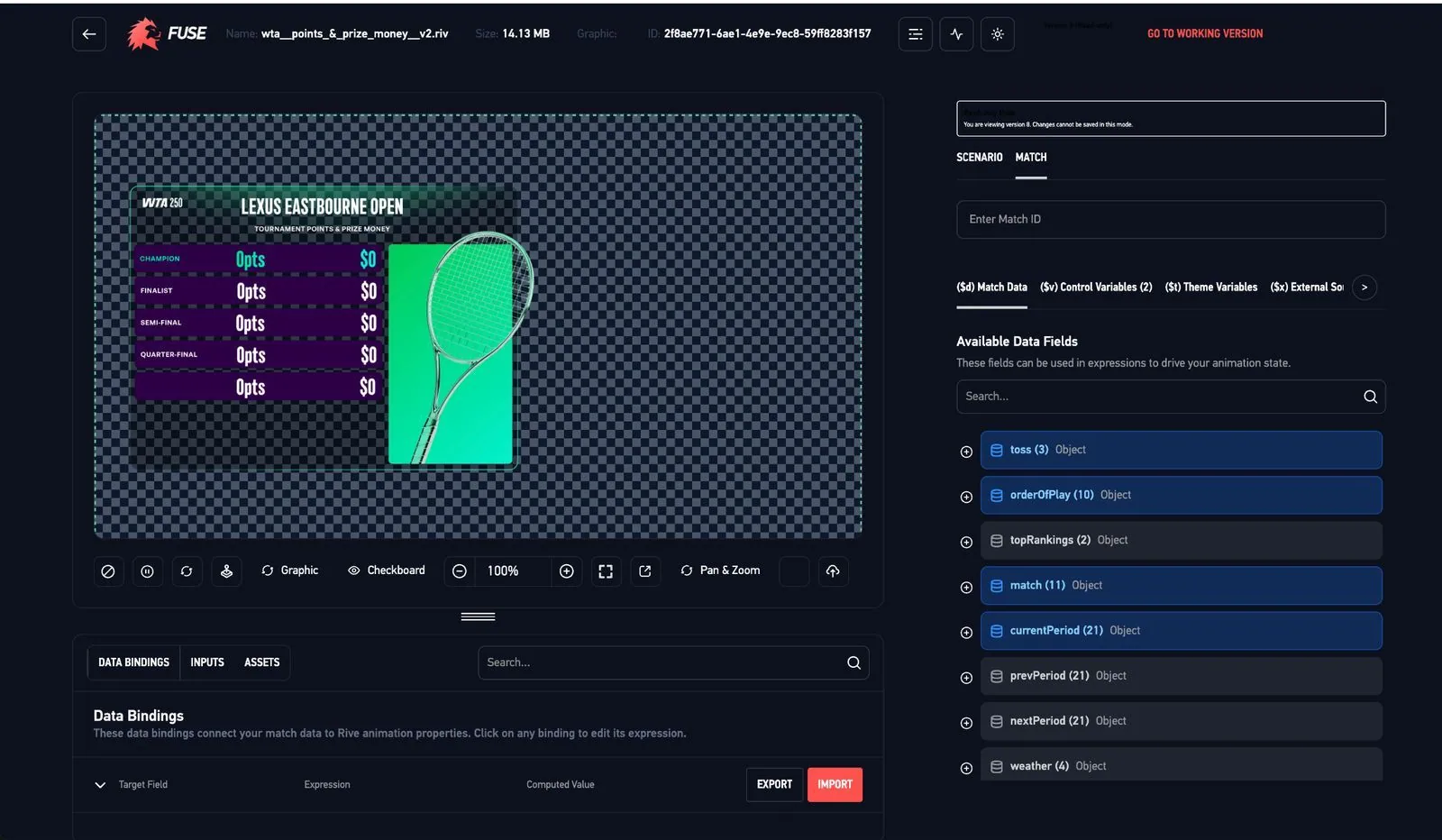The height and width of the screenshot is (840, 1442).
Task: Expand the currentPeriod (21) object
Action: coord(966,632)
